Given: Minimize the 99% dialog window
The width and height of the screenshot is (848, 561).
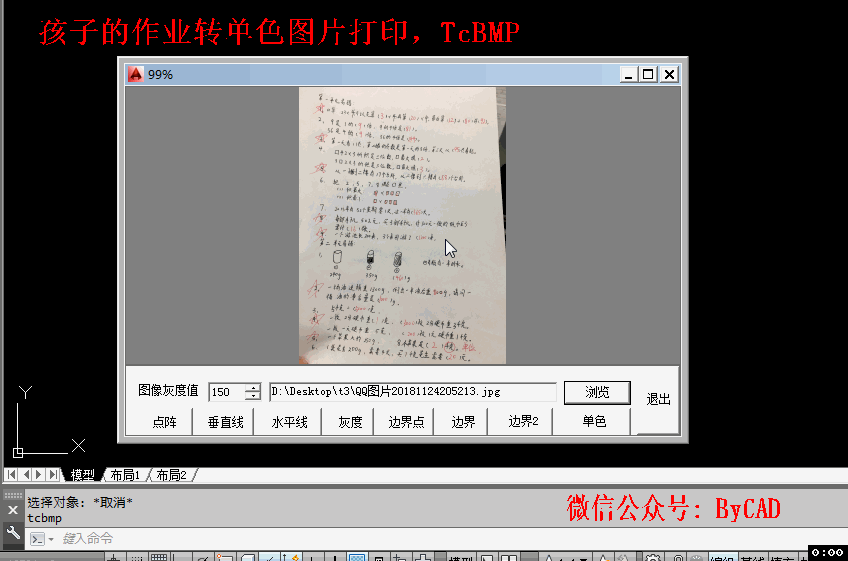Looking at the screenshot, I should click(628, 75).
